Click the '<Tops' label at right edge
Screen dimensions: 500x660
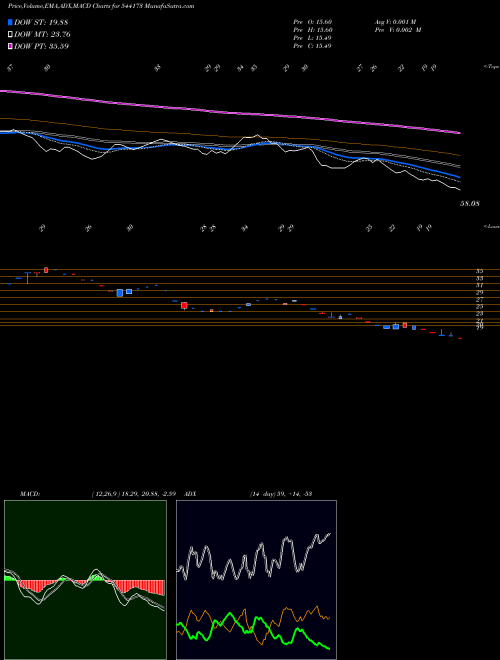491,67
